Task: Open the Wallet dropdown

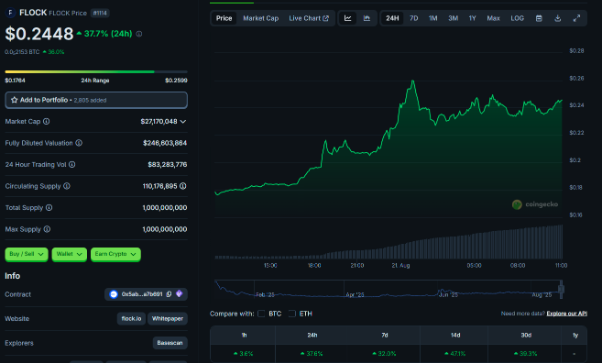Action: [x=69, y=254]
